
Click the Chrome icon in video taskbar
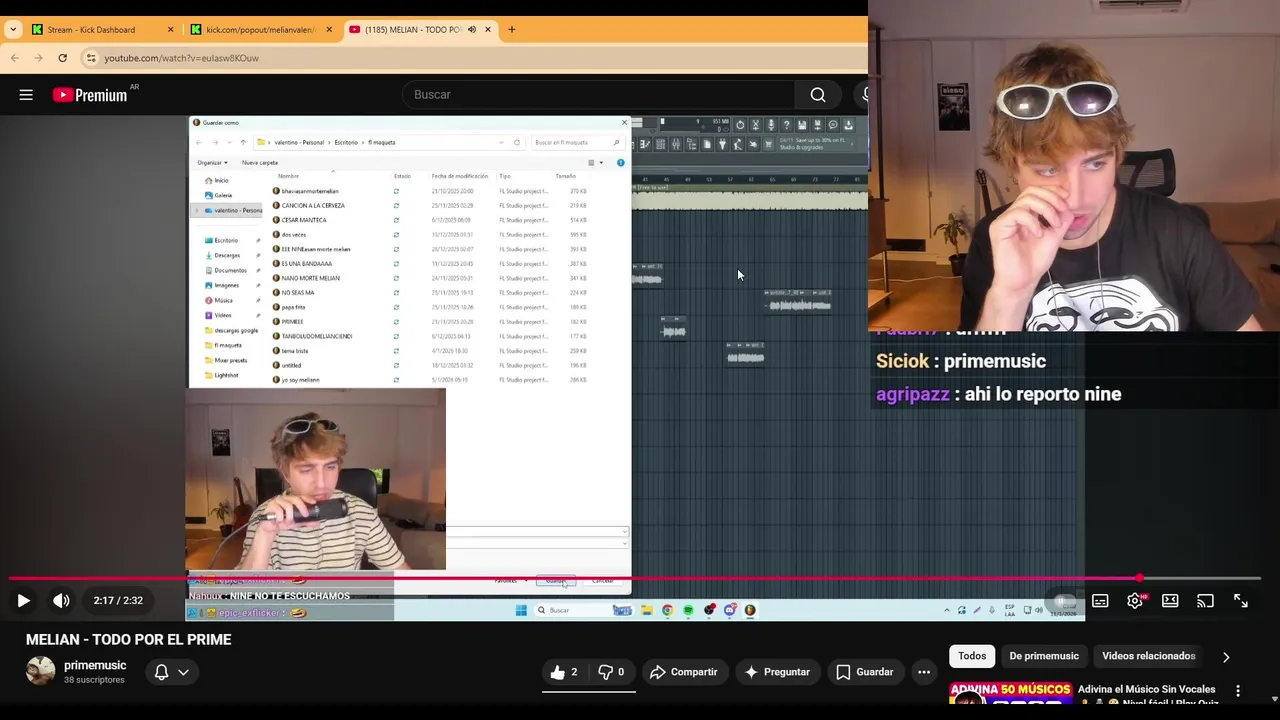[667, 610]
